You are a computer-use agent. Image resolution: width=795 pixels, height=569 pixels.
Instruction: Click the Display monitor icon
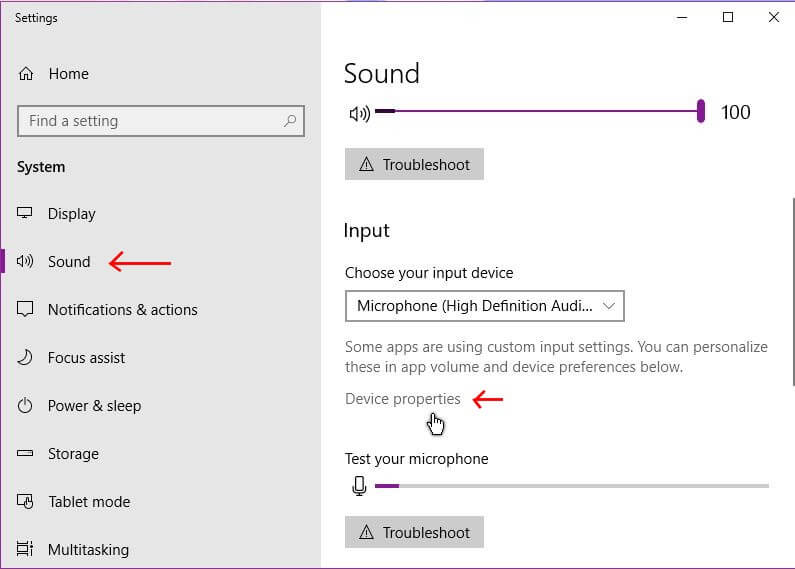pos(25,213)
